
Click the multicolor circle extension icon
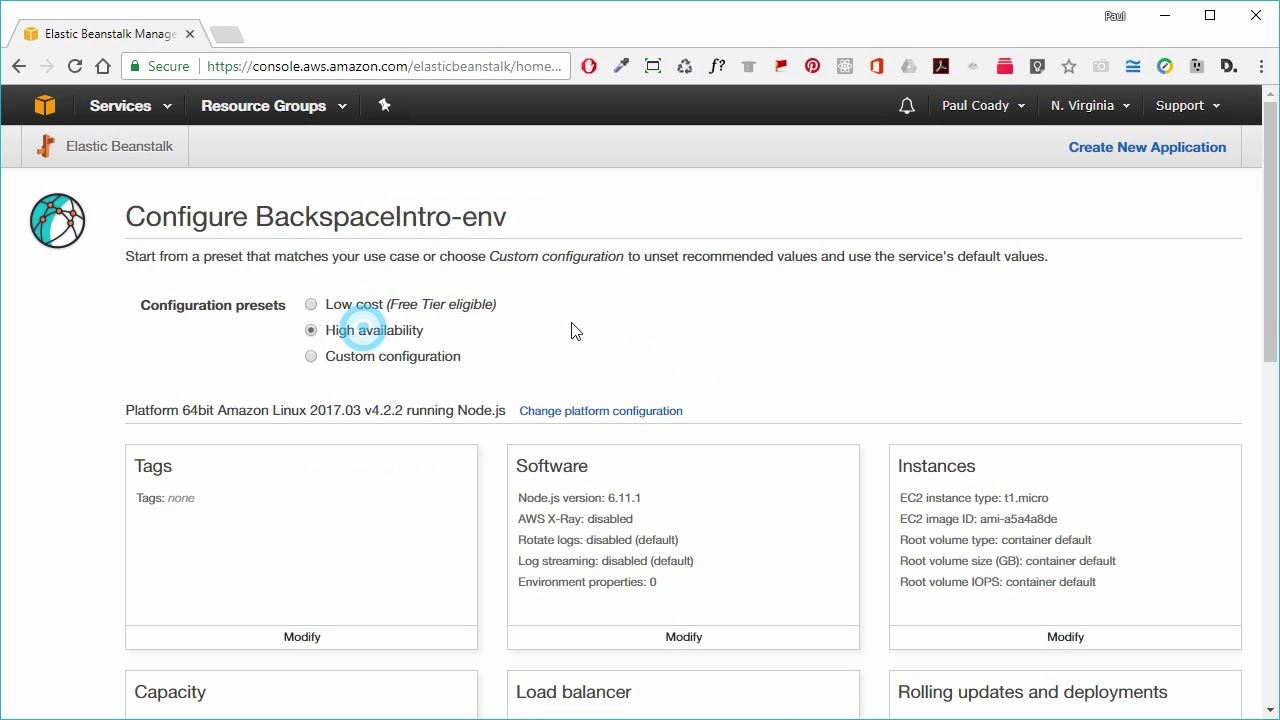pyautogui.click(x=1165, y=66)
